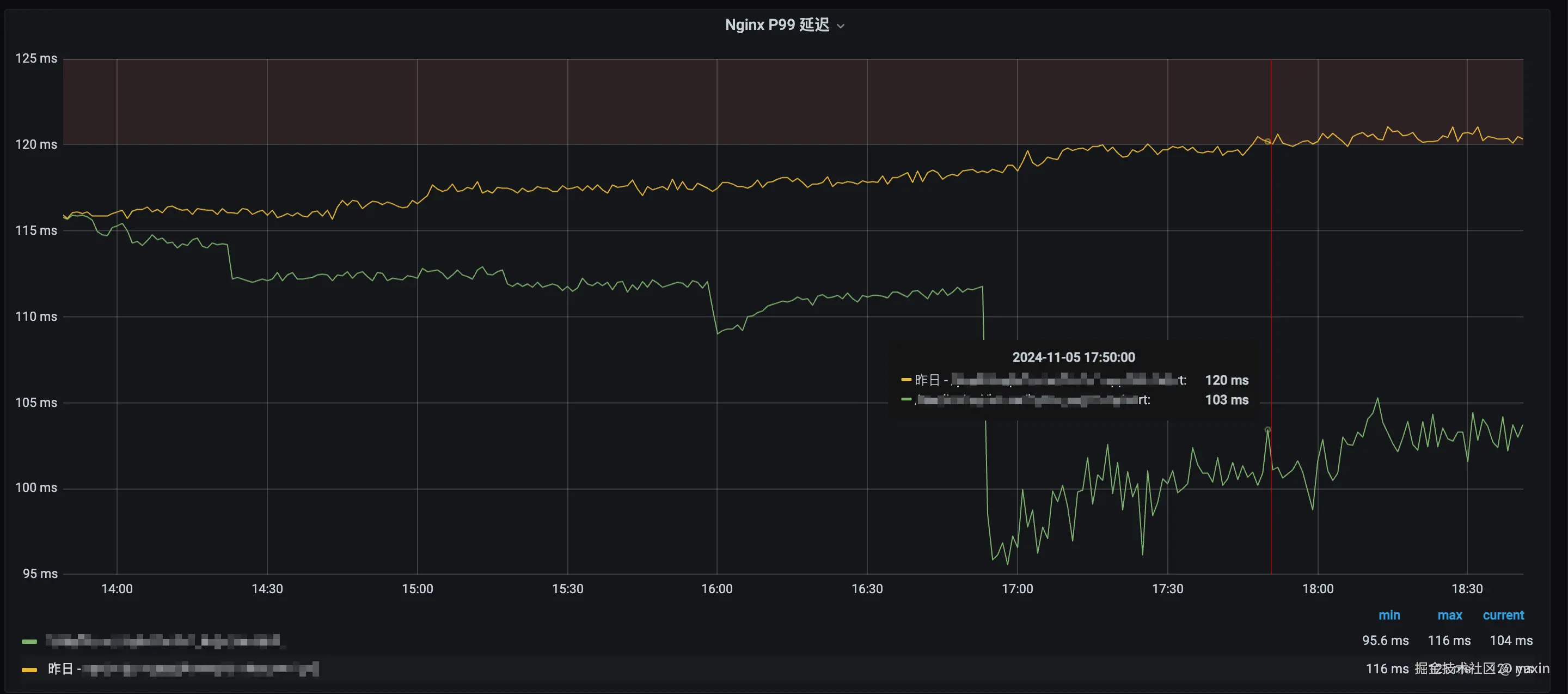Click the 104 ms current legend value
This screenshot has height=694, width=1568.
(x=1511, y=641)
